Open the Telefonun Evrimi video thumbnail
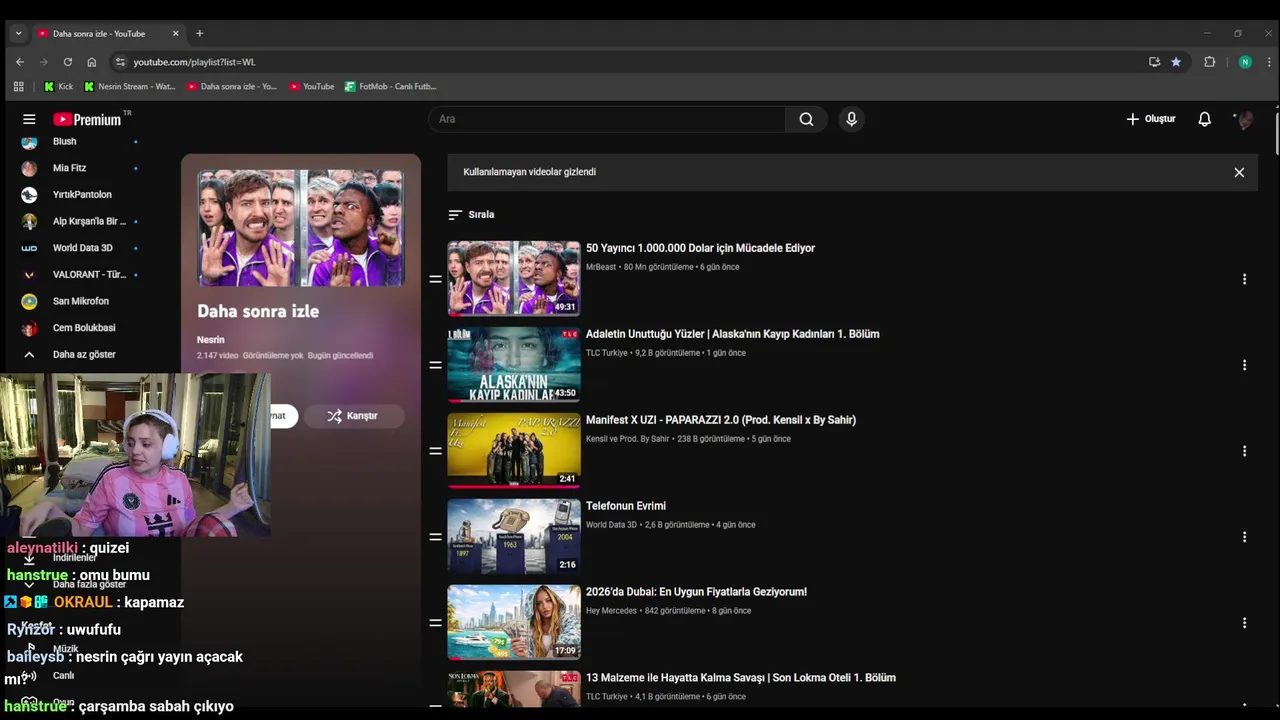1280x720 pixels. (514, 536)
